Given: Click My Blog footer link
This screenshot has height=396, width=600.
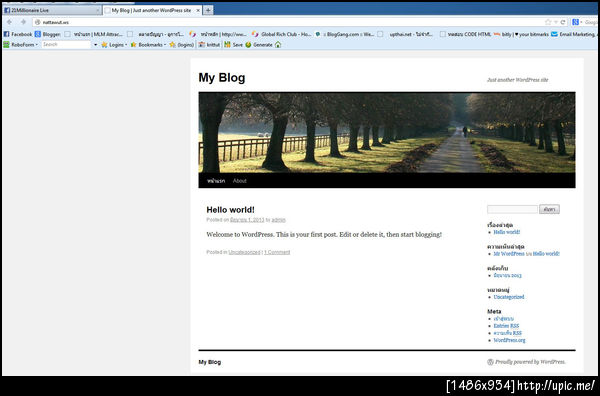Looking at the screenshot, I should [x=210, y=362].
